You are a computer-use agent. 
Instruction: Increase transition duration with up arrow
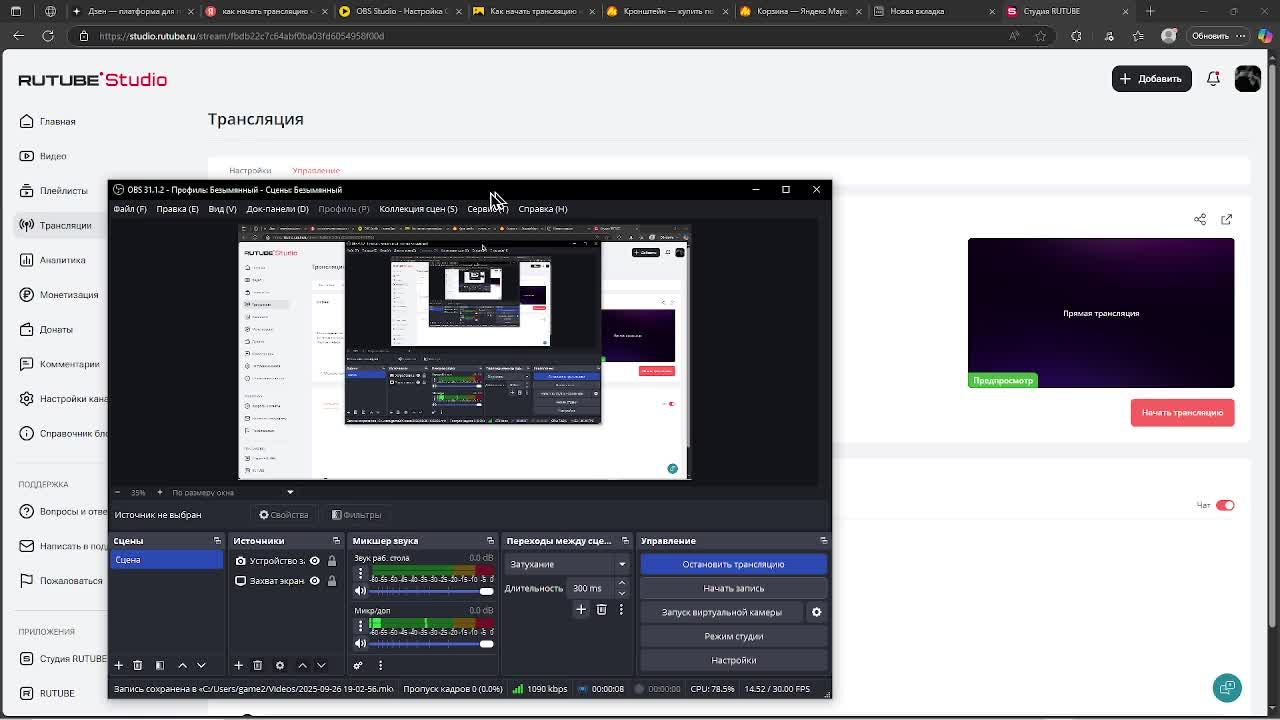click(x=621, y=583)
